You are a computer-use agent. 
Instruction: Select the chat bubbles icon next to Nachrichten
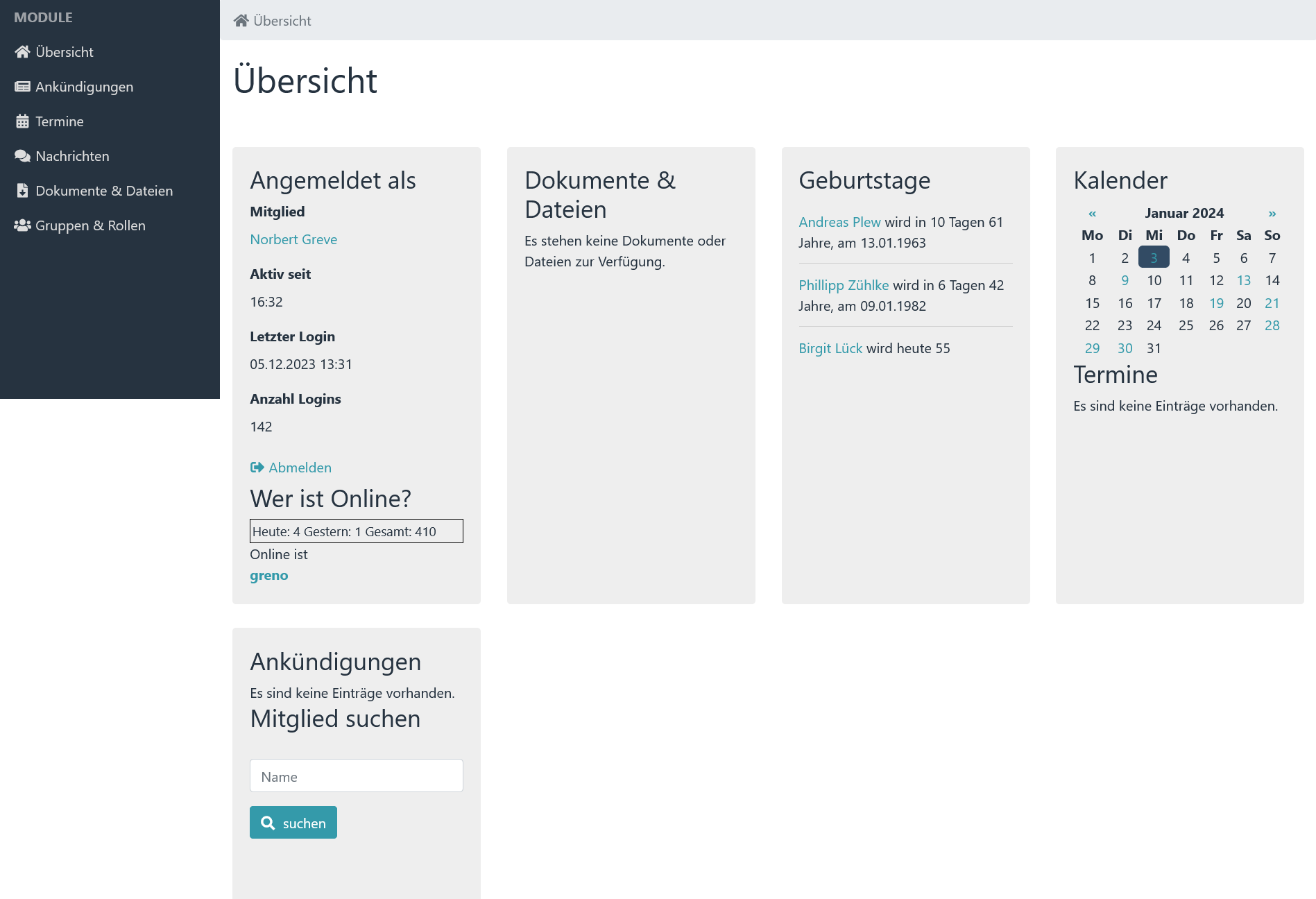[x=22, y=155]
